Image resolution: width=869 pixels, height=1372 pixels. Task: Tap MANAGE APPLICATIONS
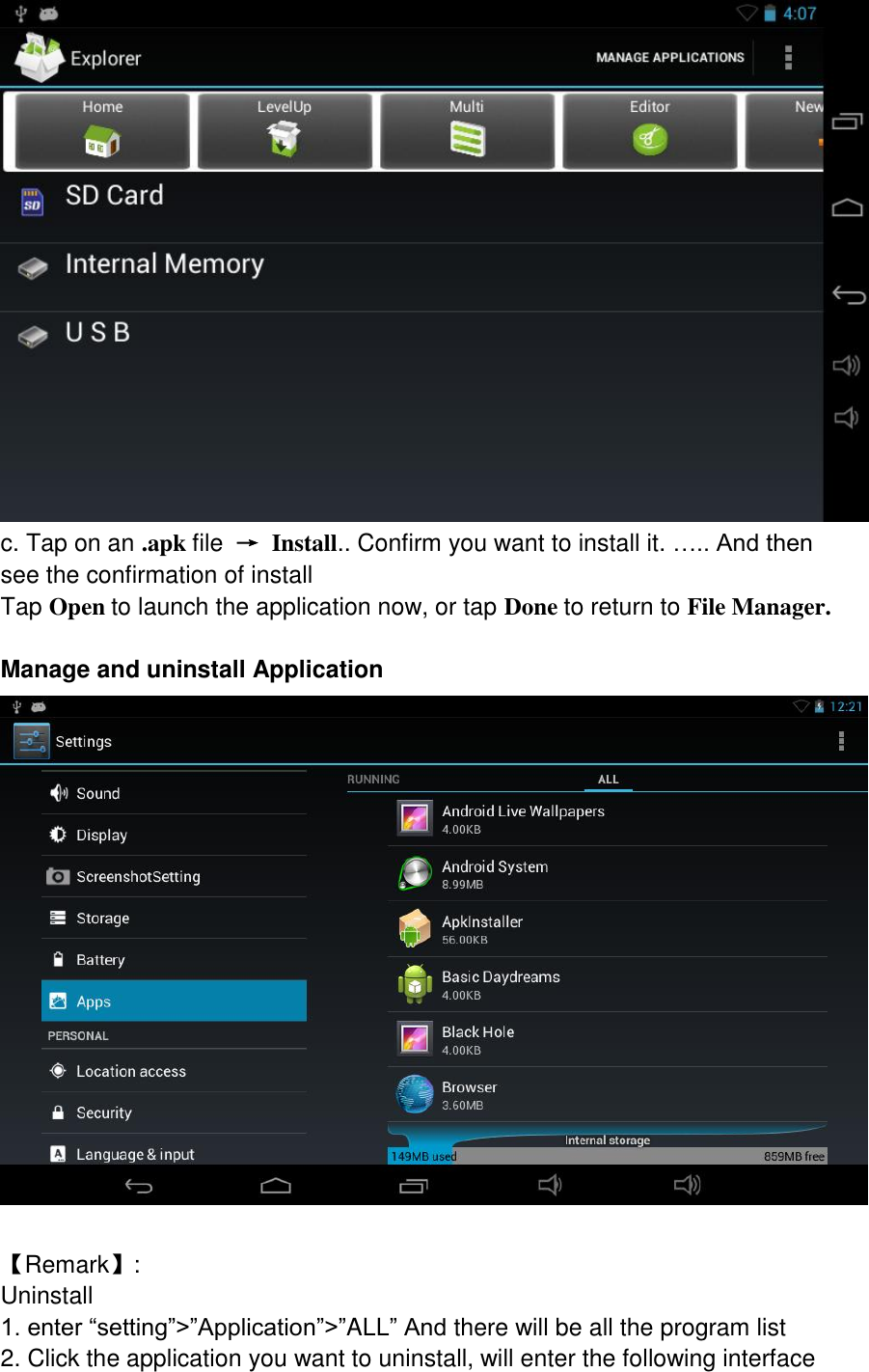click(x=669, y=57)
